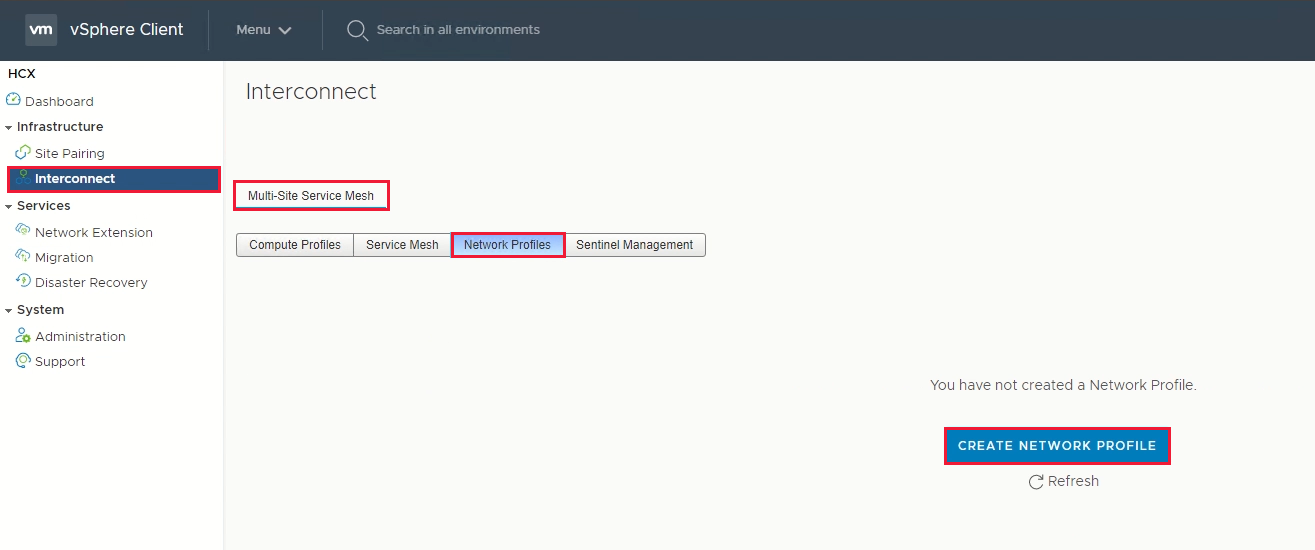Collapse the Infrastructure section

[8, 127]
